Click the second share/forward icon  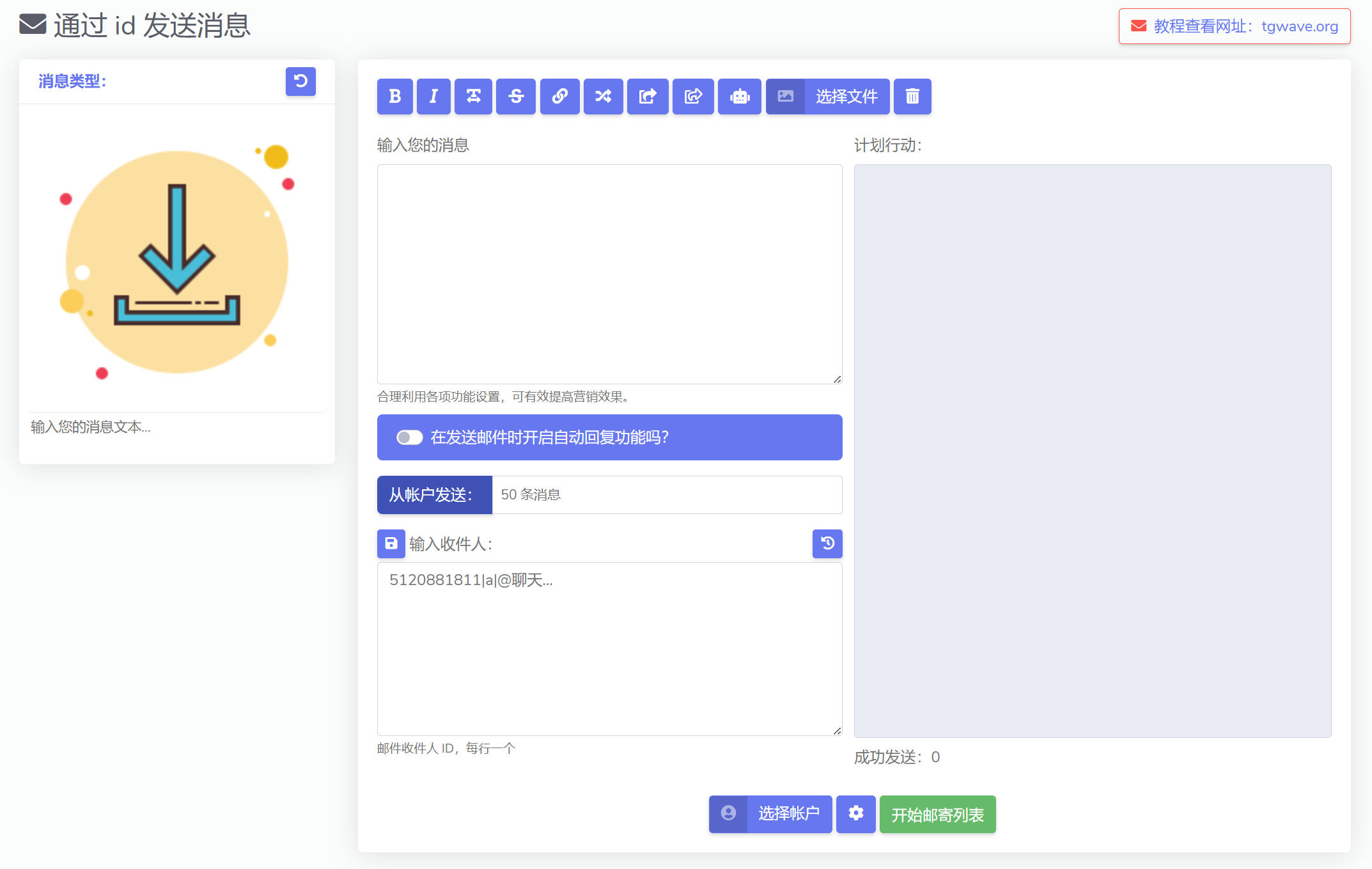pyautogui.click(x=693, y=97)
